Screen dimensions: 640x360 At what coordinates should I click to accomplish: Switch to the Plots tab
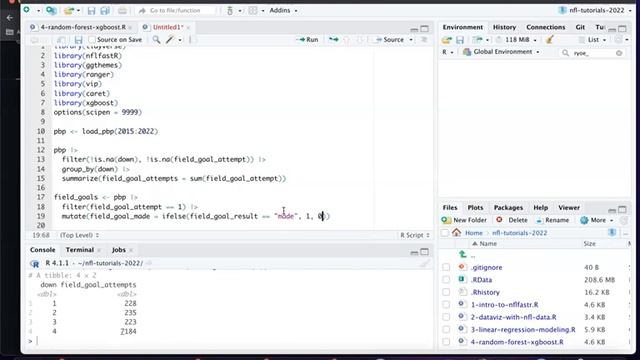(x=475, y=207)
